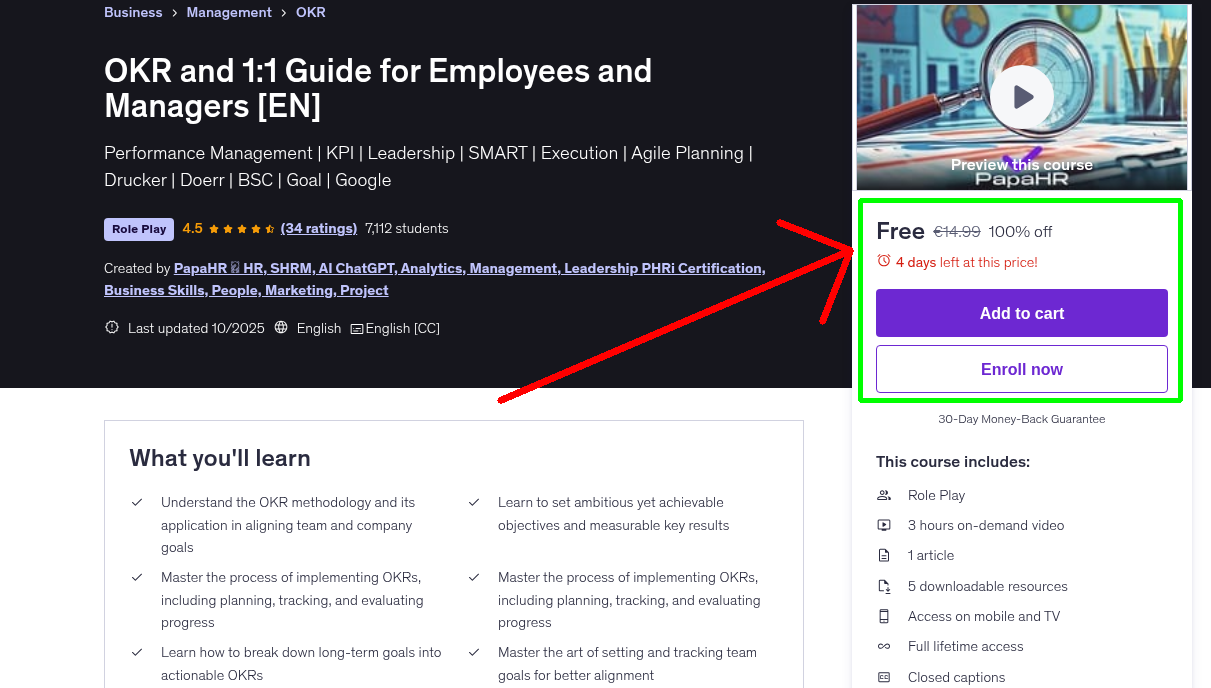The image size is (1211, 688).
Task: Select the on-demand video icon
Action: [x=884, y=525]
